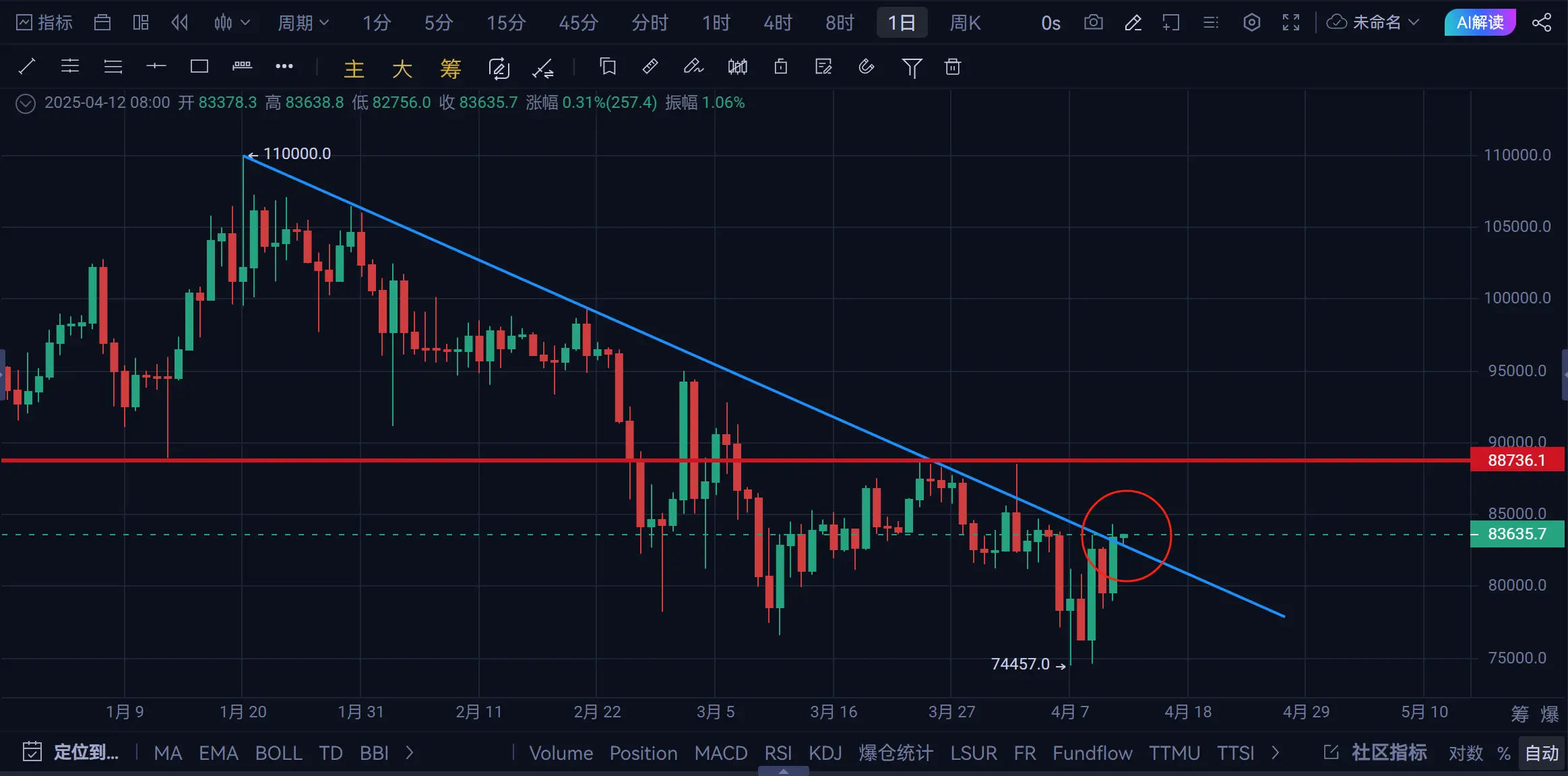
Task: Open chart settings hexagon icon
Action: (x=1251, y=23)
